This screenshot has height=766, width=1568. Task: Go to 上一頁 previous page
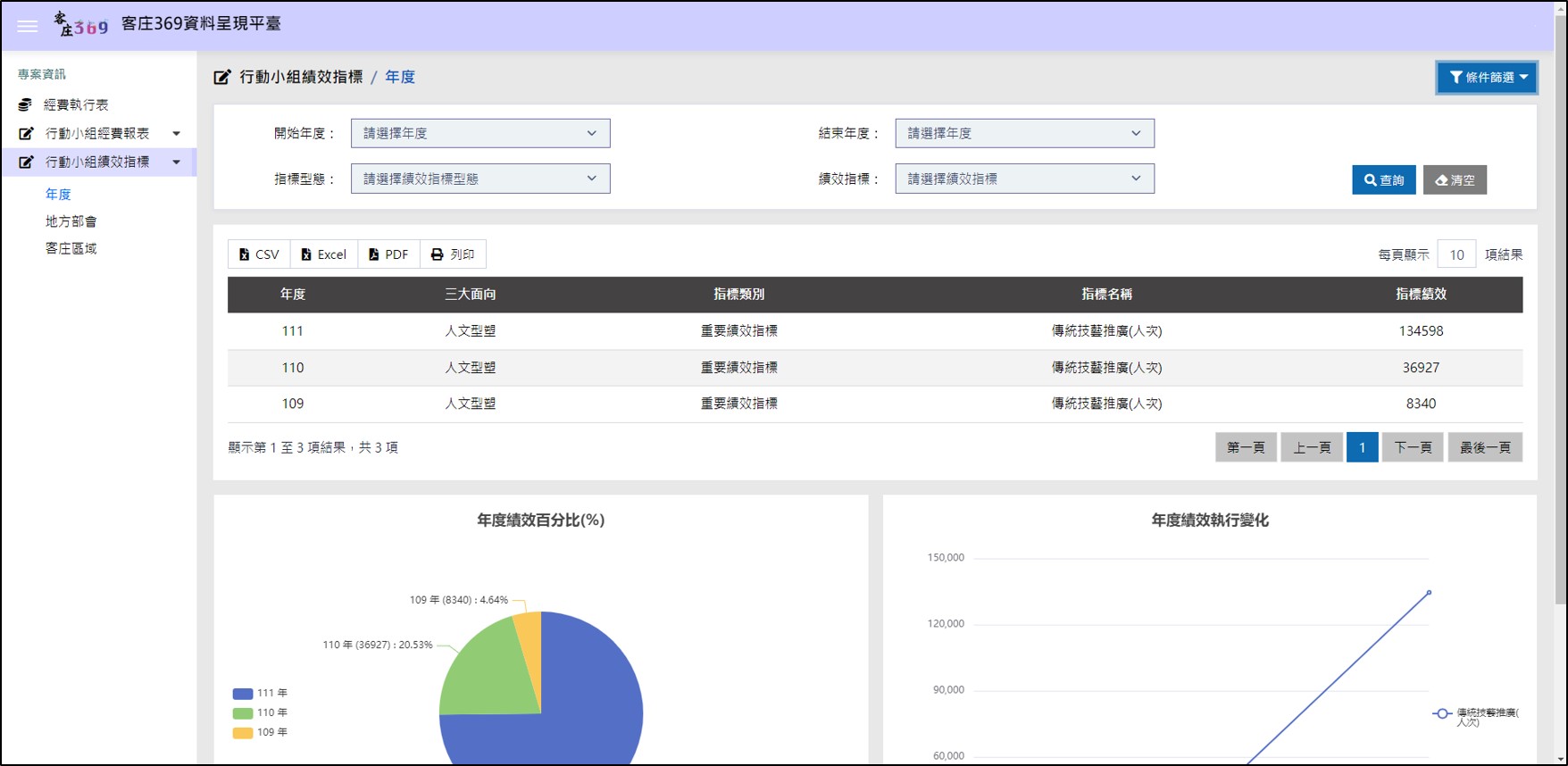(x=1312, y=447)
